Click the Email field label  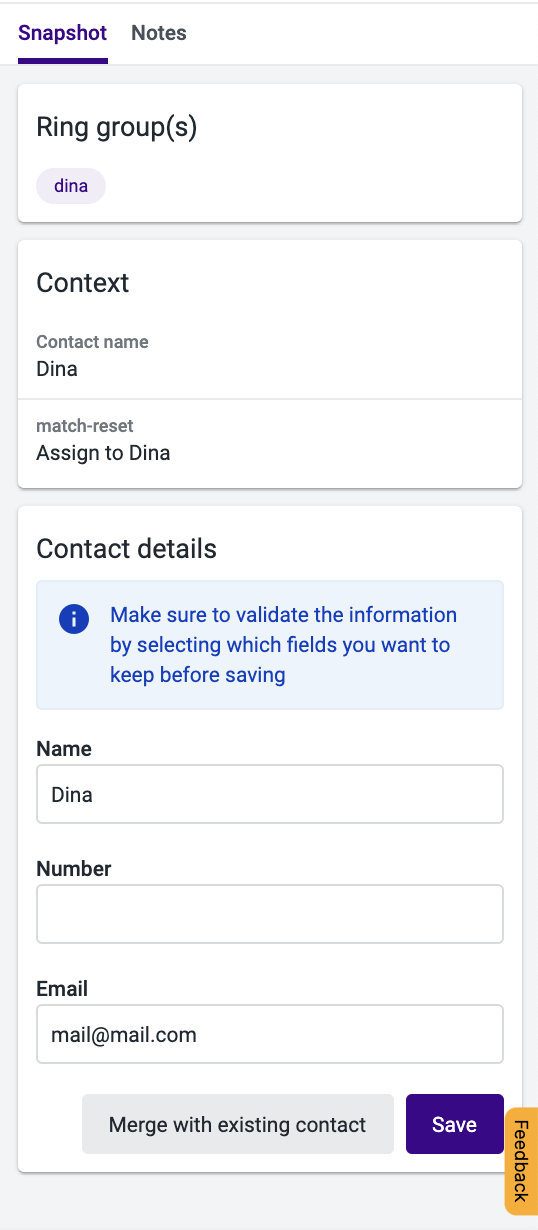[x=62, y=989]
